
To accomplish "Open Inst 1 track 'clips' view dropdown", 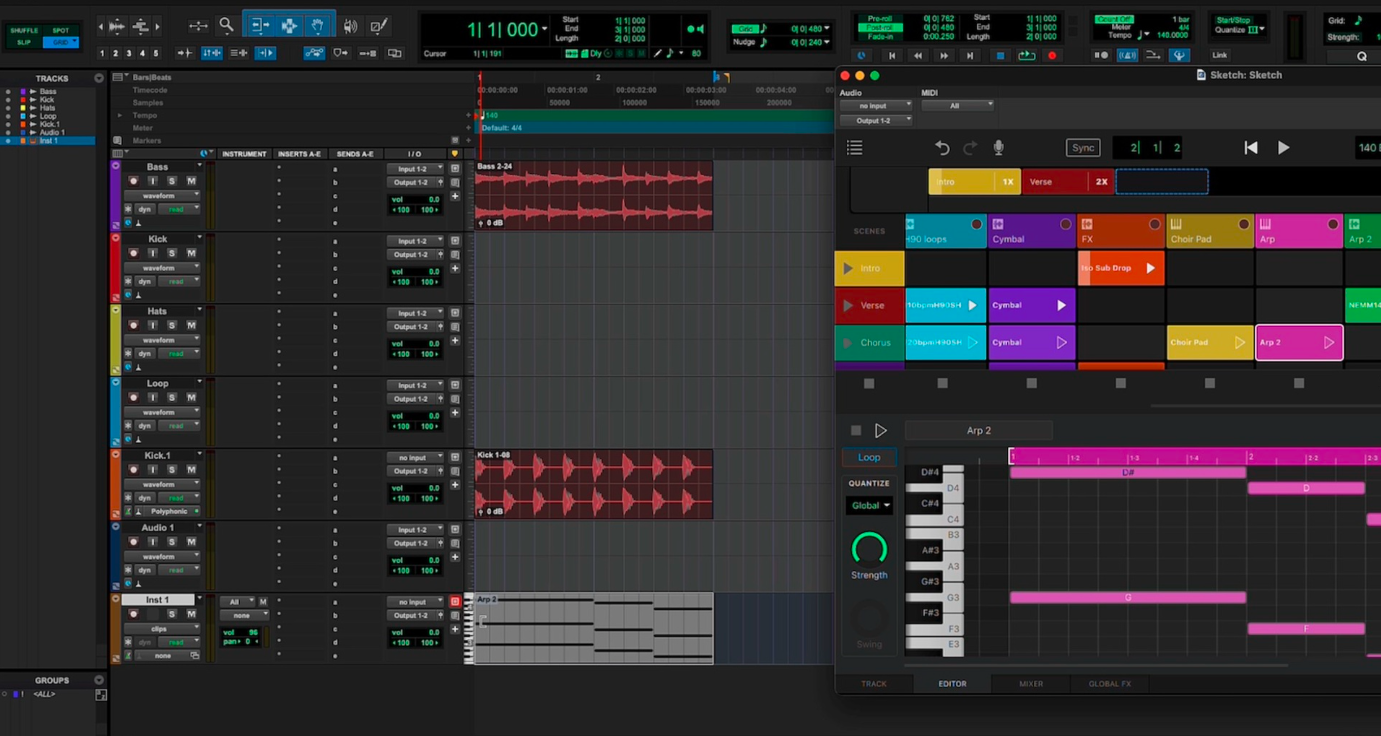I will [x=162, y=629].
